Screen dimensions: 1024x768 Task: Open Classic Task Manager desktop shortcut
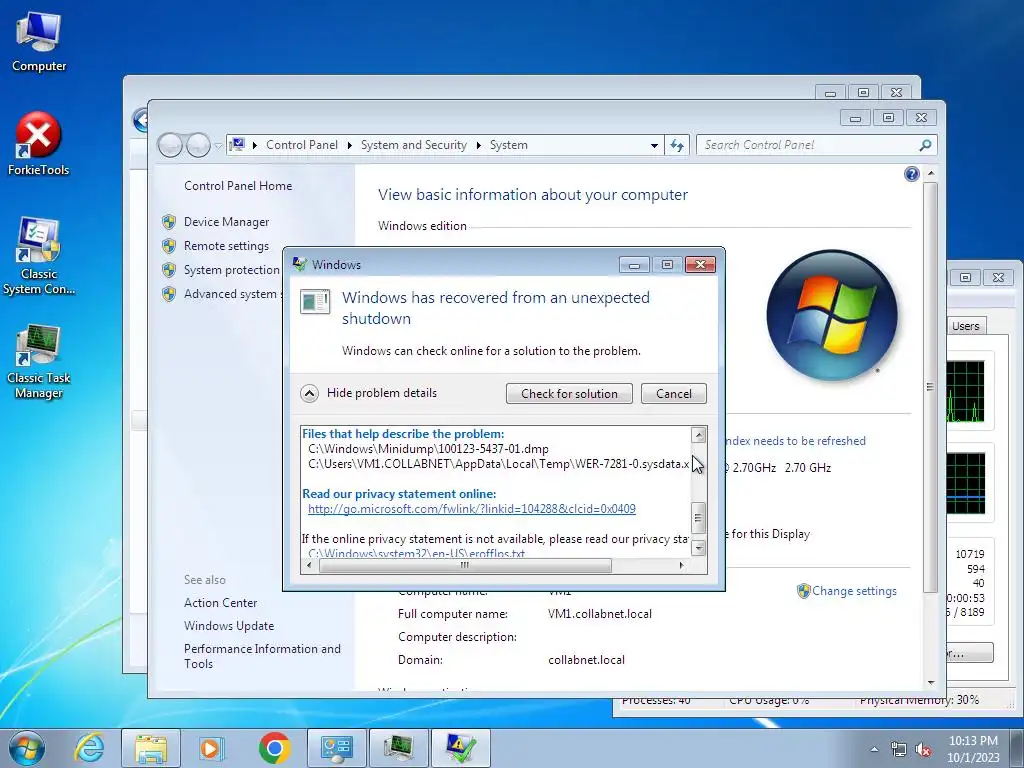pyautogui.click(x=39, y=361)
